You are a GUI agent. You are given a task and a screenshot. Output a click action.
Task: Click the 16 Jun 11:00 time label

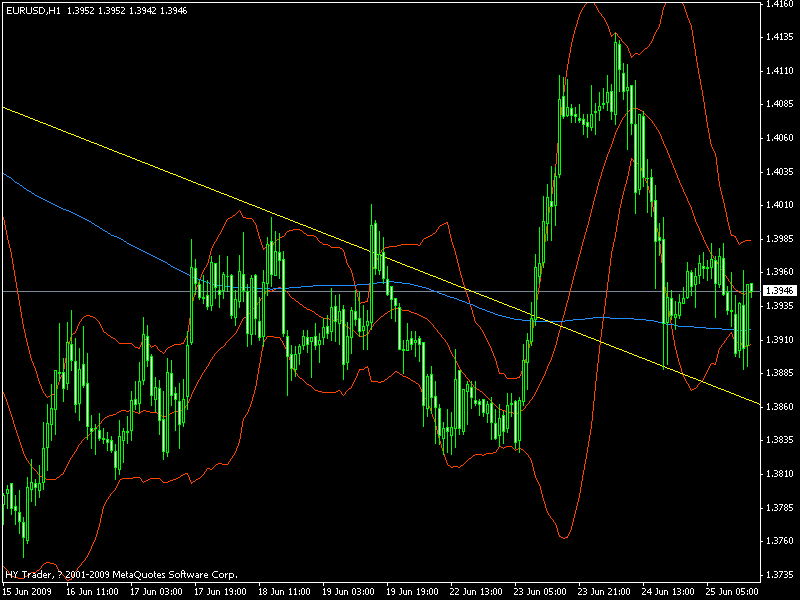coord(93,592)
